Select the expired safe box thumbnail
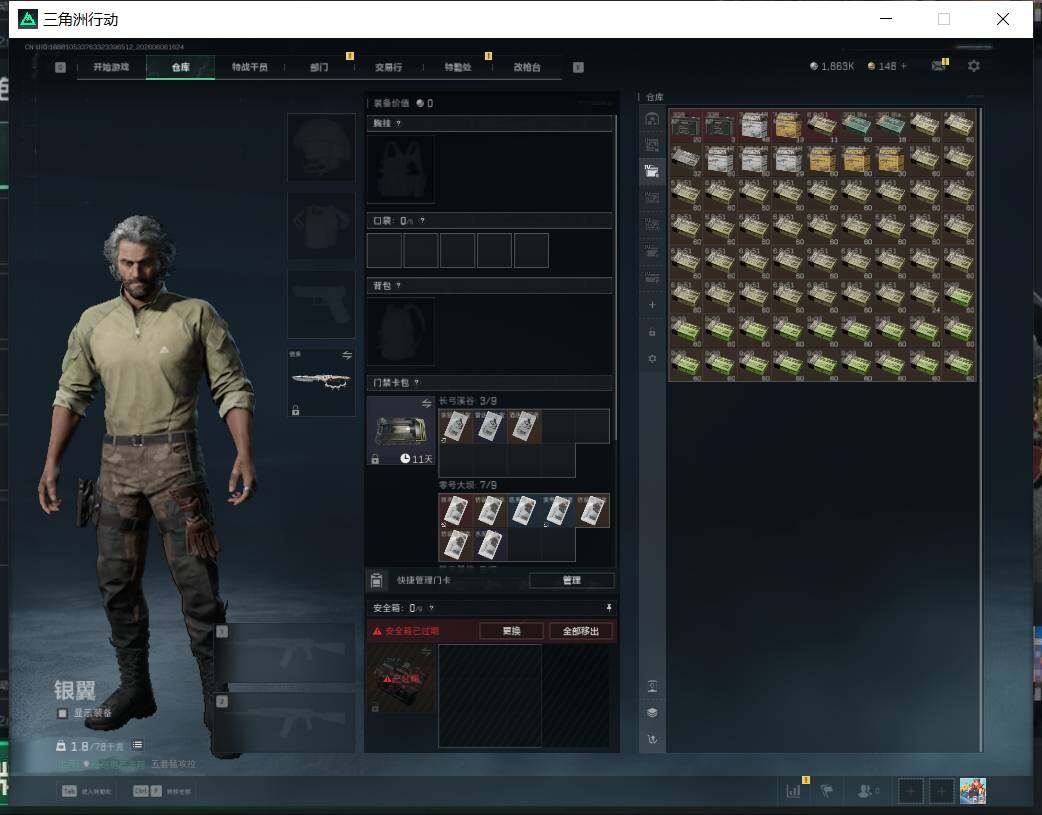 point(401,679)
